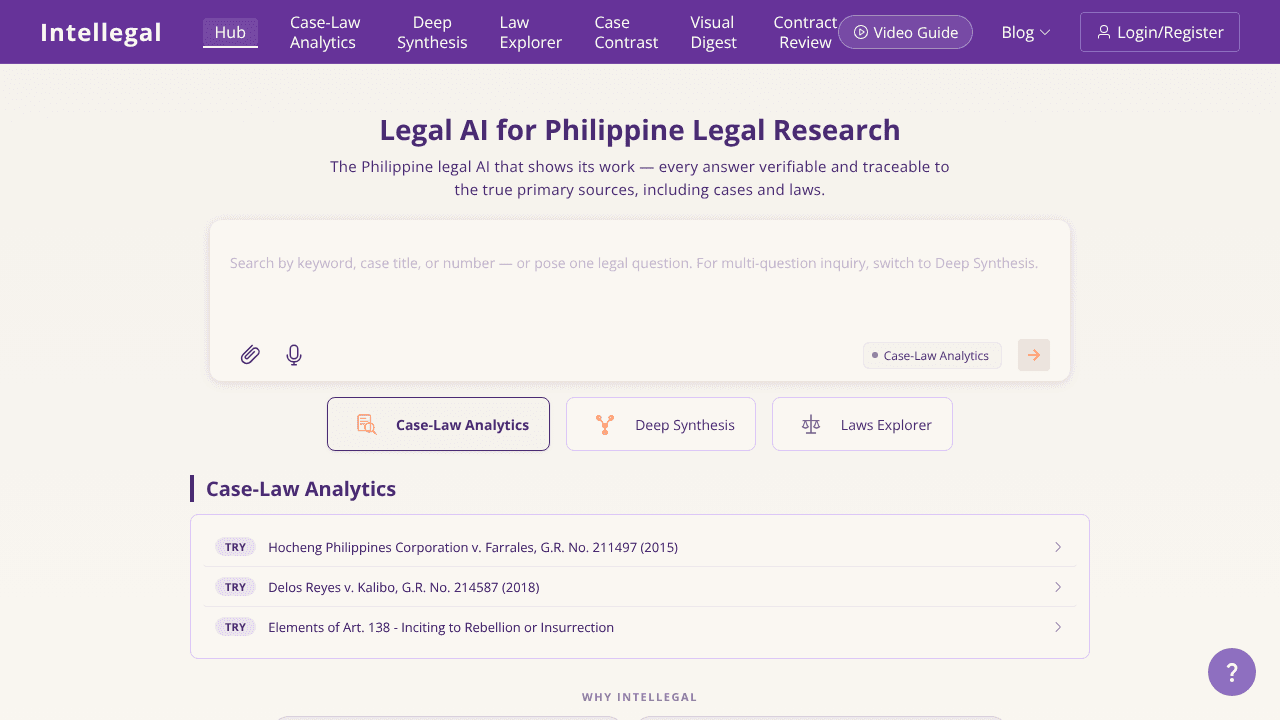Focus the legal search text field
The height and width of the screenshot is (720, 1280).
pyautogui.click(x=640, y=278)
